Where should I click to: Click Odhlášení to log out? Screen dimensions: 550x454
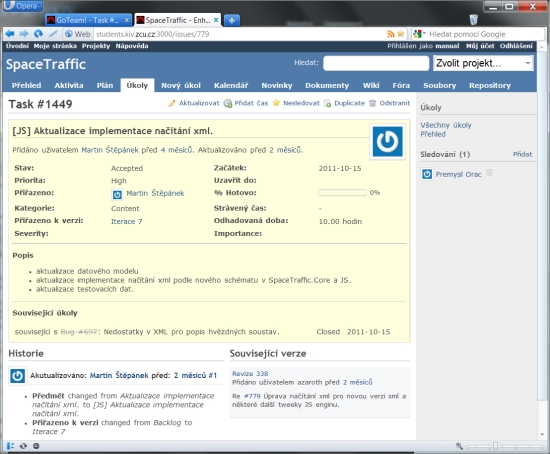(x=516, y=46)
